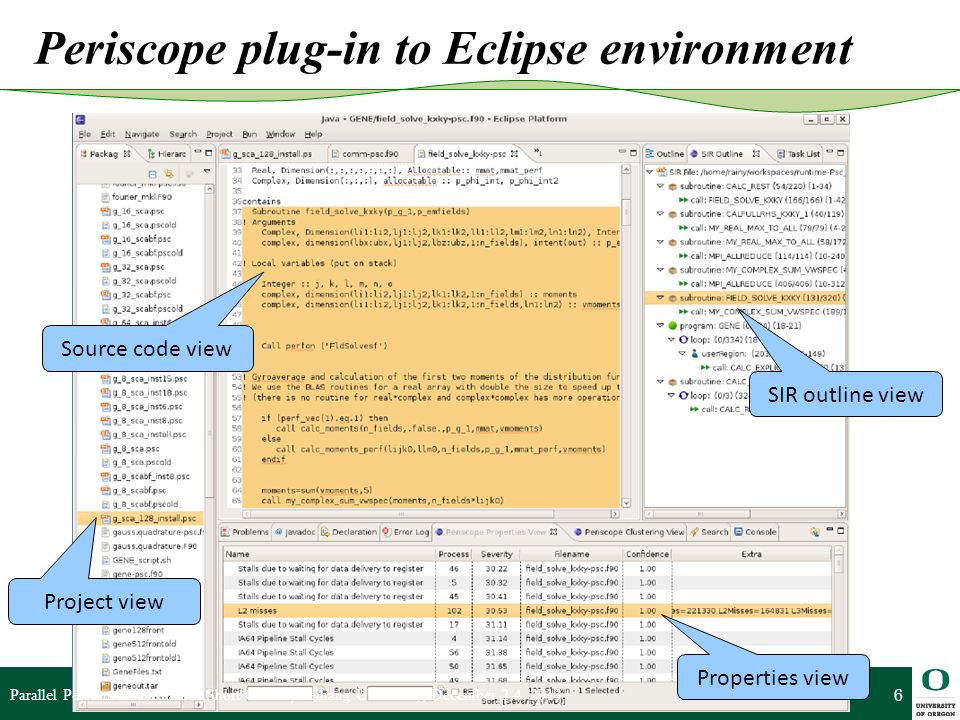The height and width of the screenshot is (720, 960).
Task: Maximize the editor area panel
Action: [633, 152]
